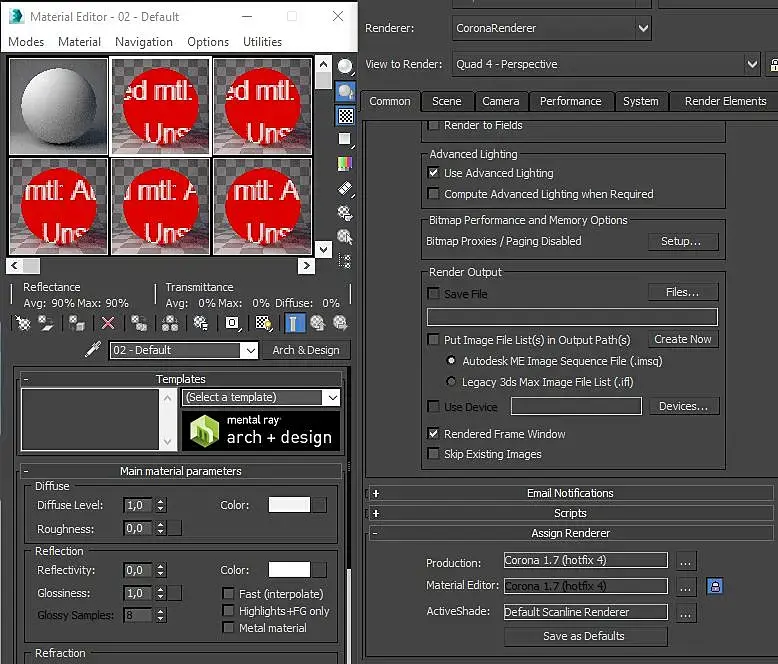Select the gray sphere sample slot
Screen dimensions: 778x664
[59, 106]
